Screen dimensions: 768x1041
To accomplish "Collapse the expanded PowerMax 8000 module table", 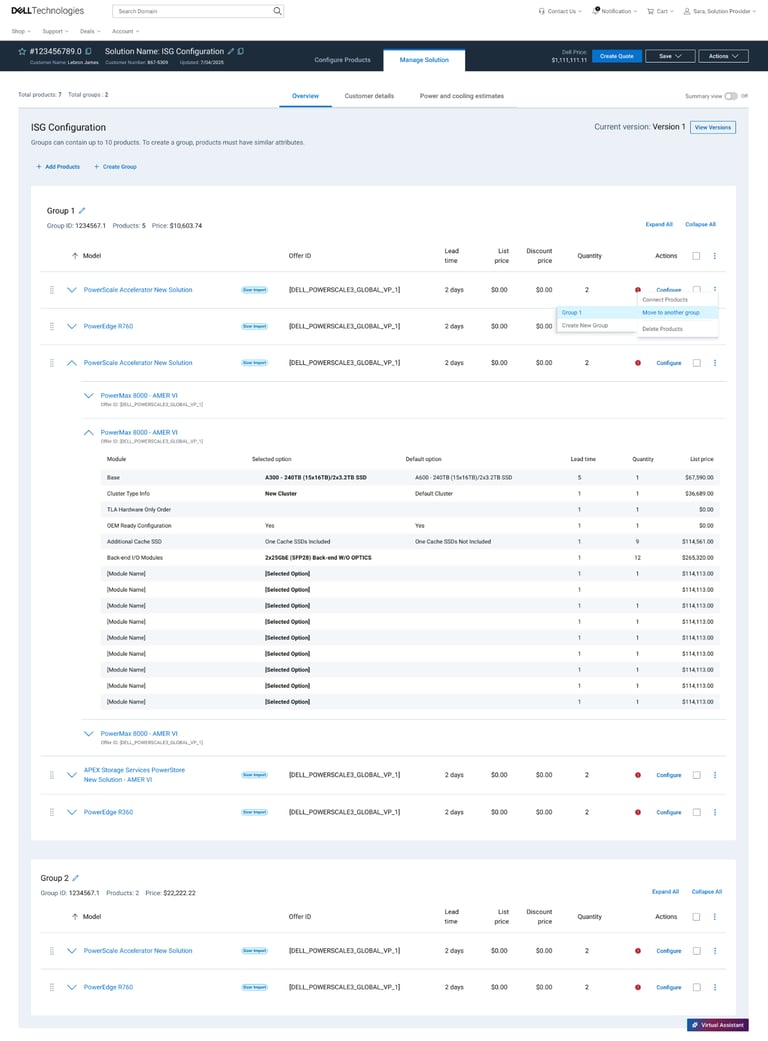I will point(88,432).
